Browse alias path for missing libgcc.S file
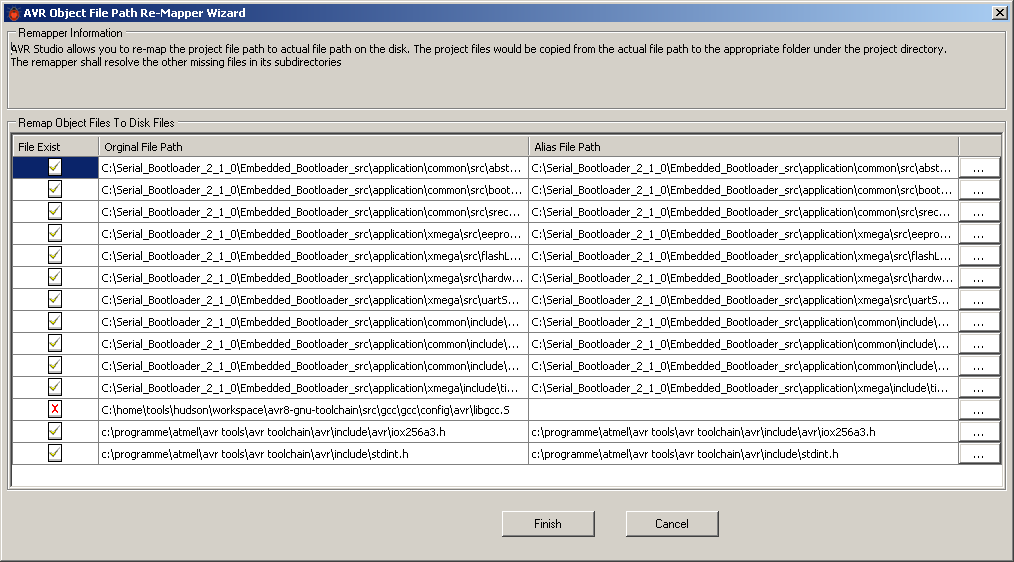Image resolution: width=1014 pixels, height=562 pixels. (x=978, y=410)
